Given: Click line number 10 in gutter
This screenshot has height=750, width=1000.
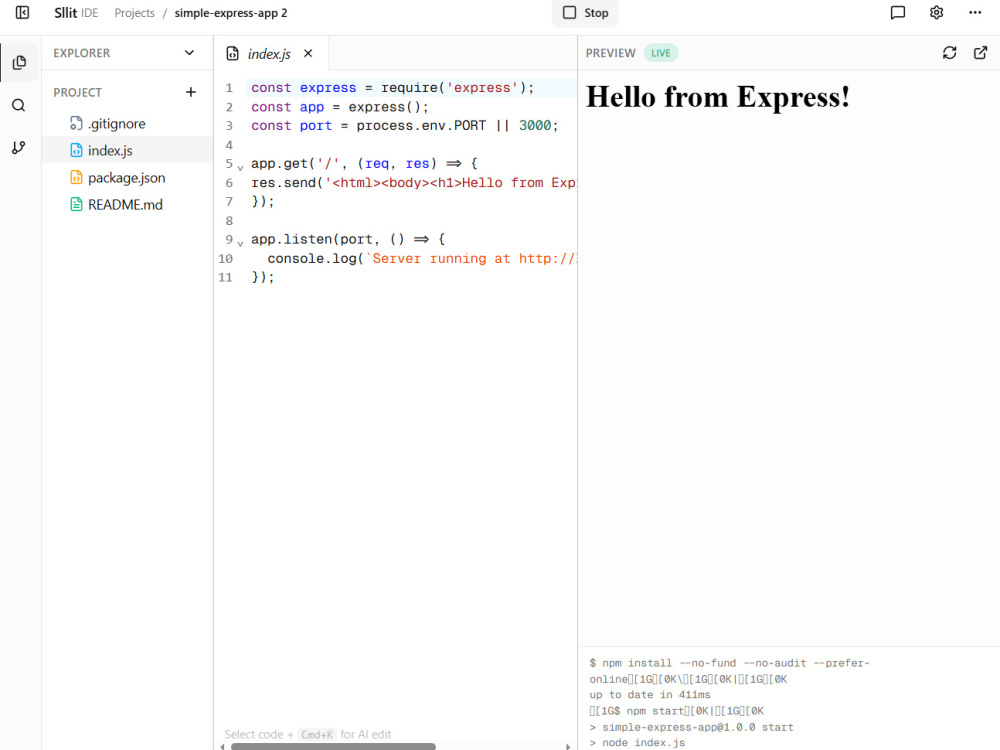Looking at the screenshot, I should [225, 259].
